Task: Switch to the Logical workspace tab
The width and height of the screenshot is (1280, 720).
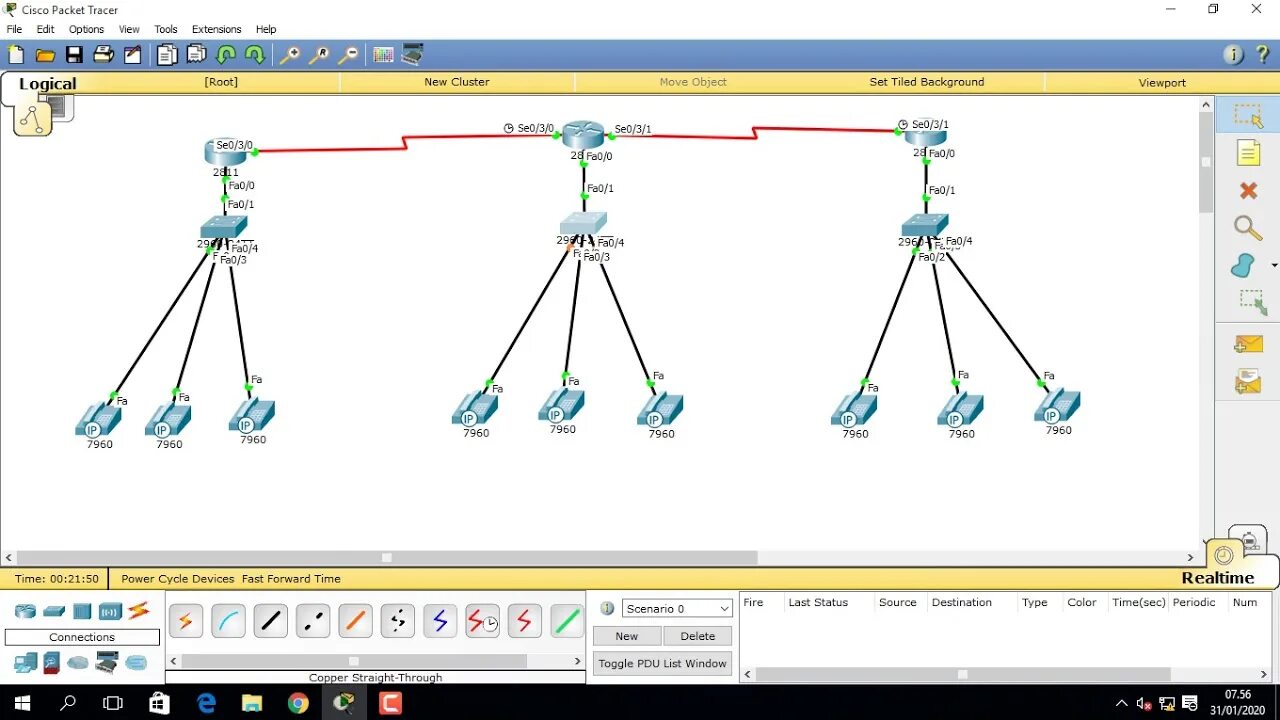Action: click(x=47, y=84)
